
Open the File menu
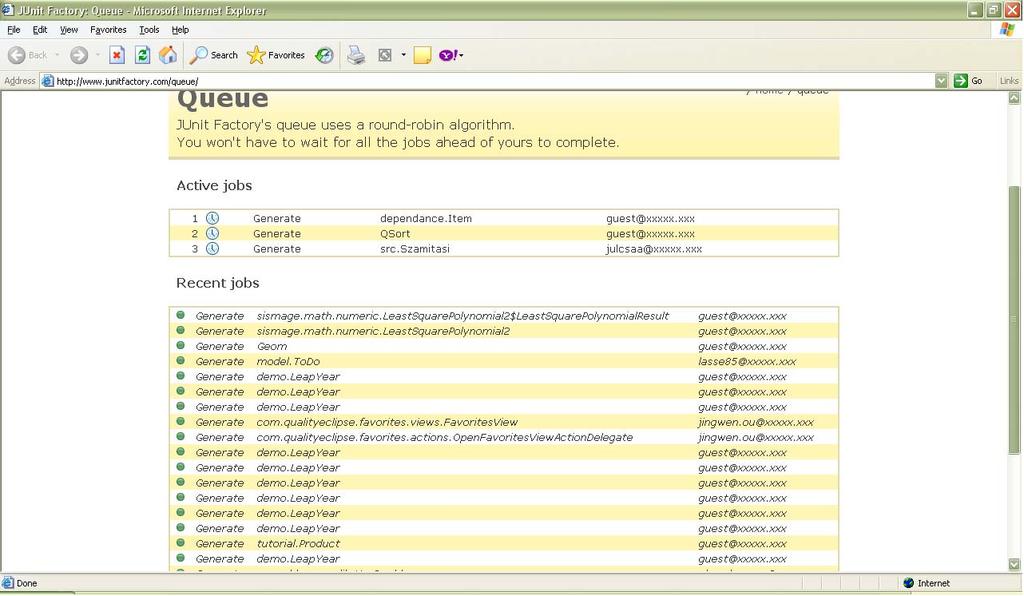[14, 29]
